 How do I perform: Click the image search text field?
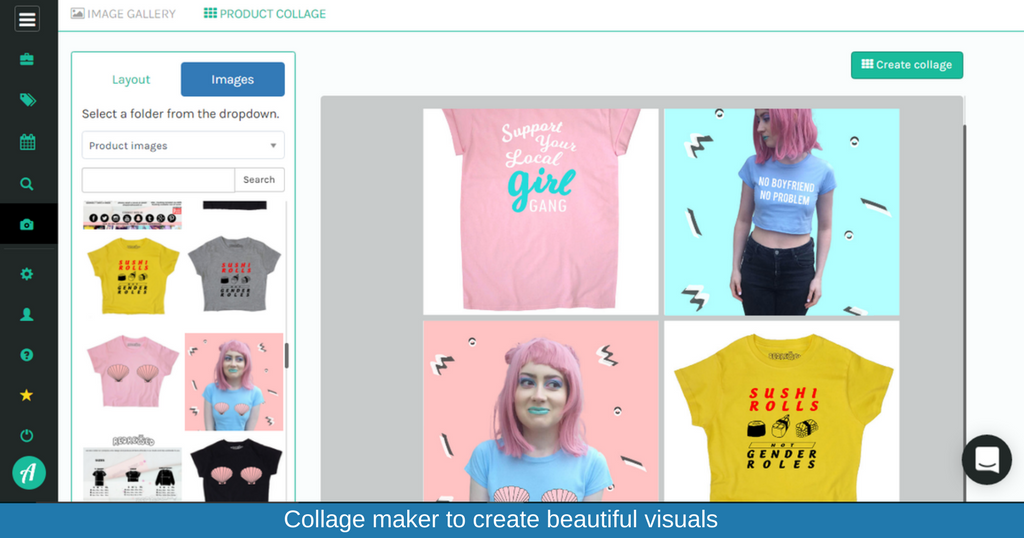coord(158,180)
